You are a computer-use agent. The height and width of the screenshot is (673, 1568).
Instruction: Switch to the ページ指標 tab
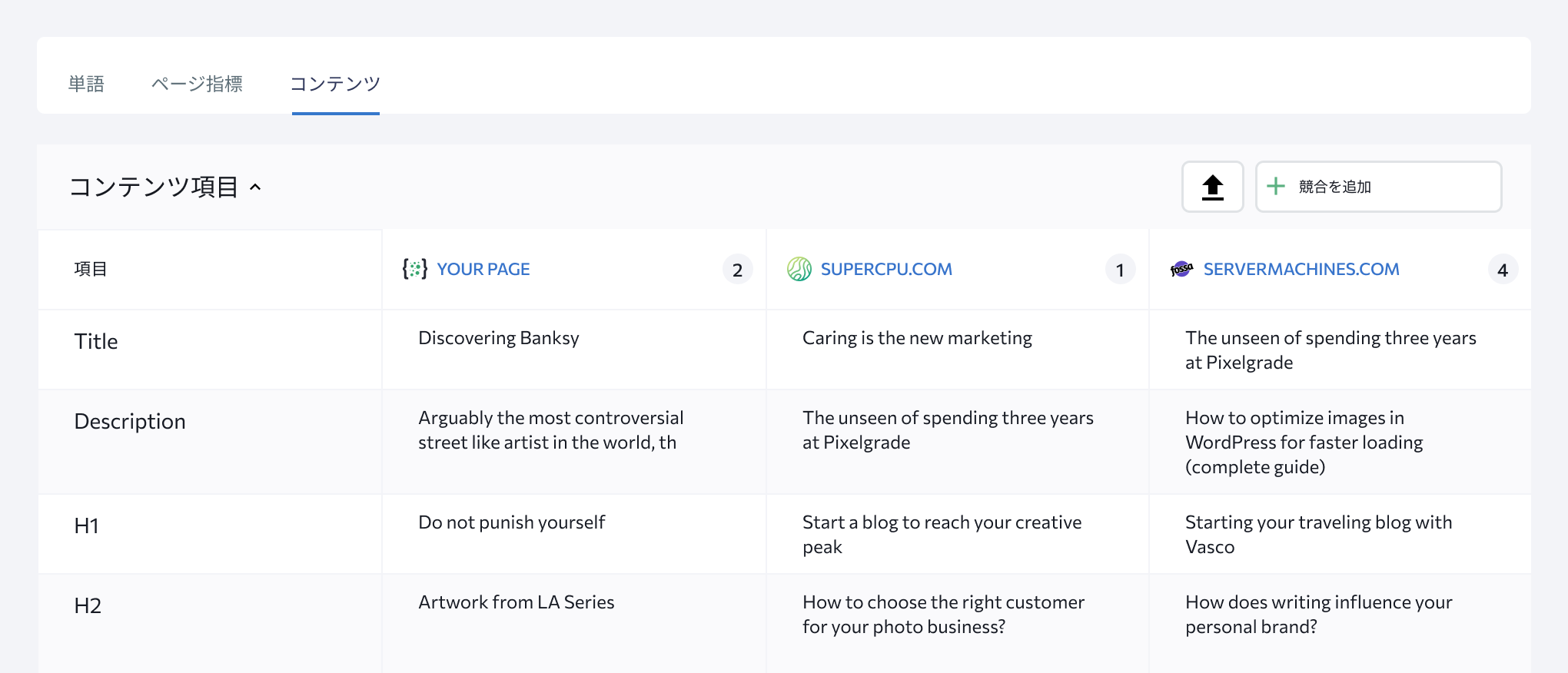[197, 84]
